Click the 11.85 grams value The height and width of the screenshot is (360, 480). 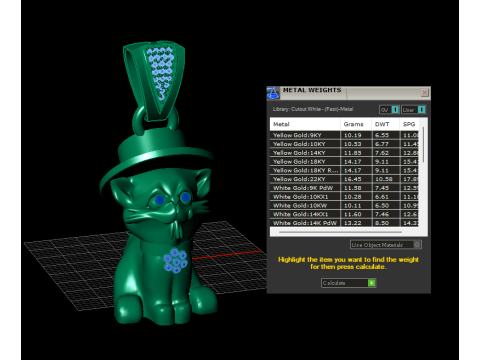(353, 153)
